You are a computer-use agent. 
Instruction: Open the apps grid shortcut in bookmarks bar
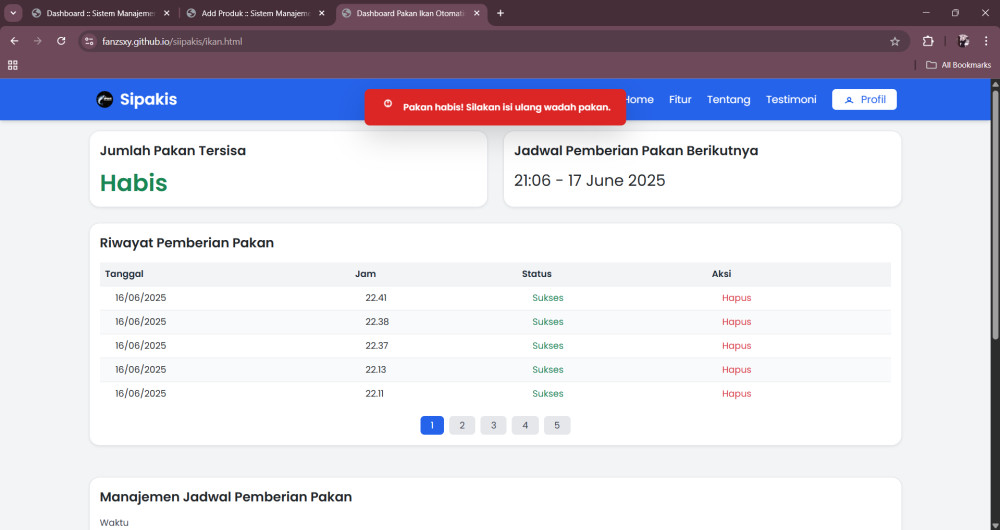(x=13, y=65)
